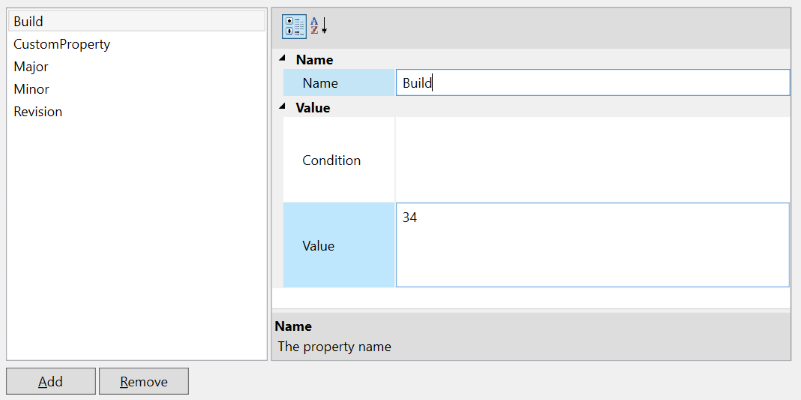This screenshot has height=400, width=801.
Task: Collapse the Name category triangle
Action: click(x=282, y=60)
